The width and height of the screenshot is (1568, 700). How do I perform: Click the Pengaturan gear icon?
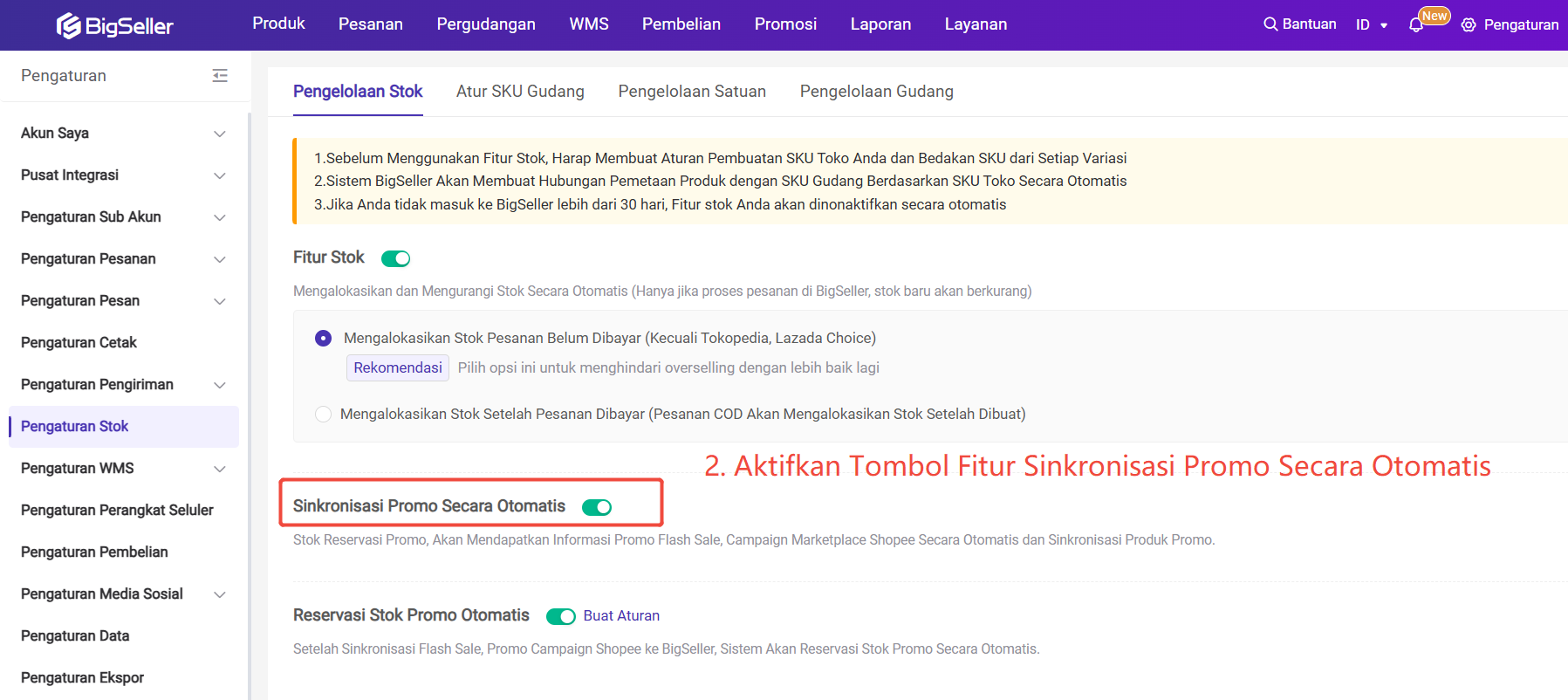tap(1469, 24)
